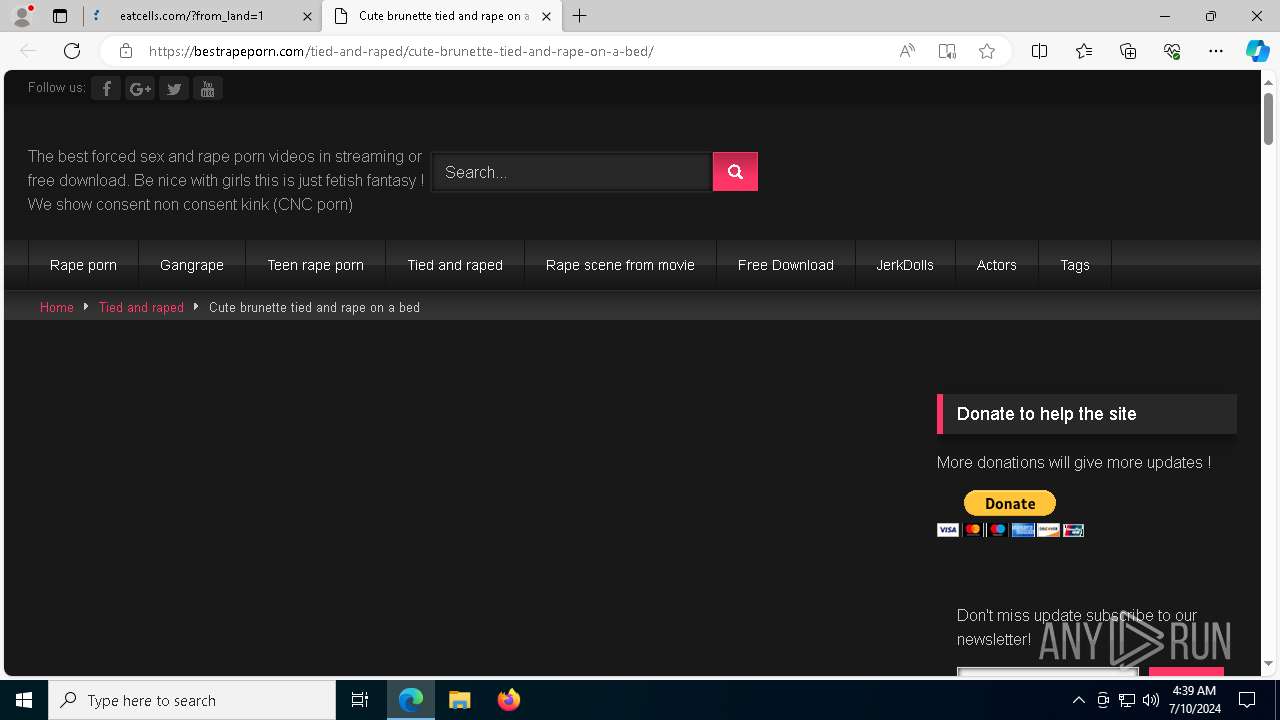Open Immersive Reader icon in address bar

947,51
